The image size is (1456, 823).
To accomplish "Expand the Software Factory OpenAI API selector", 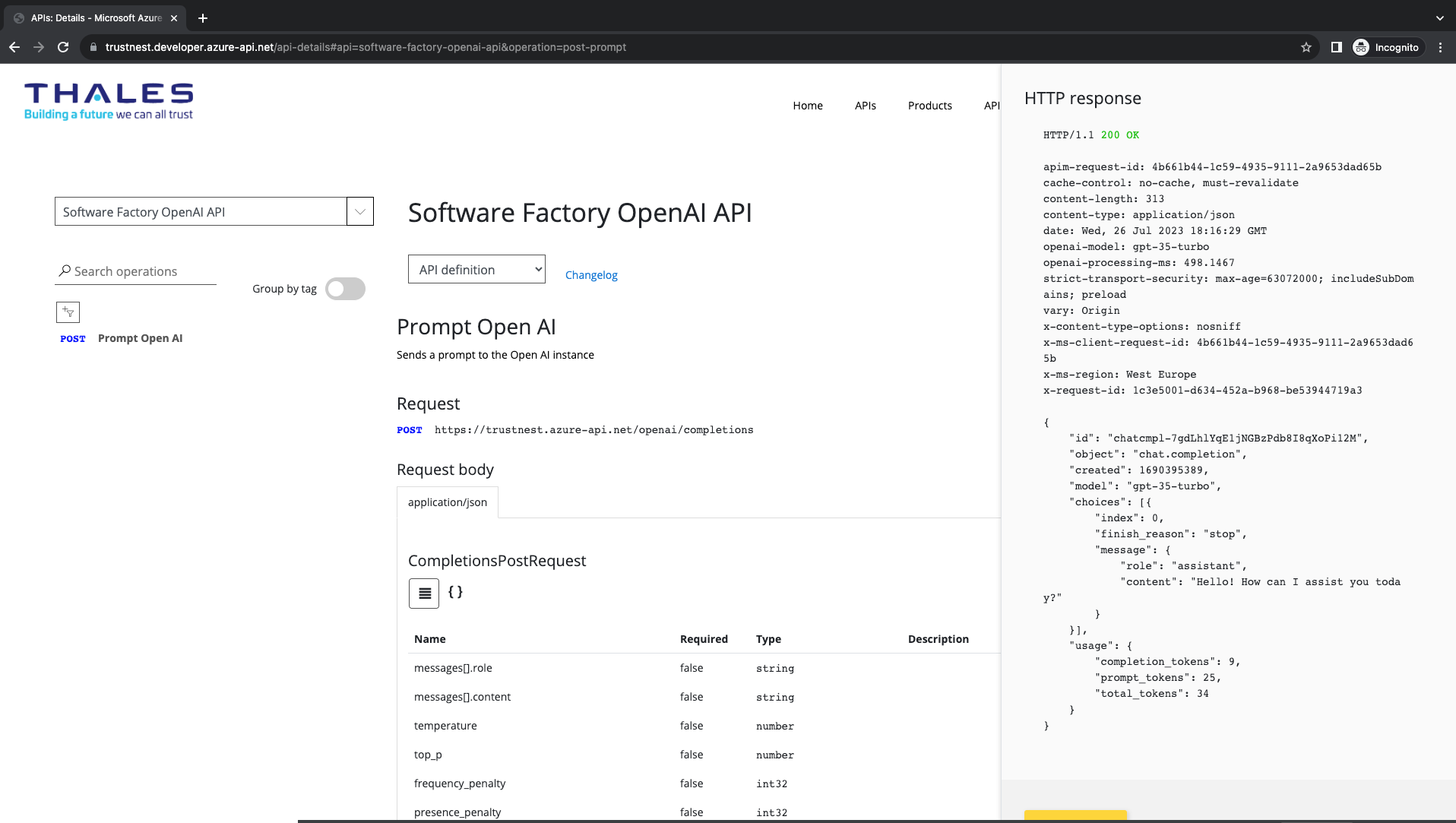I will (x=360, y=211).
